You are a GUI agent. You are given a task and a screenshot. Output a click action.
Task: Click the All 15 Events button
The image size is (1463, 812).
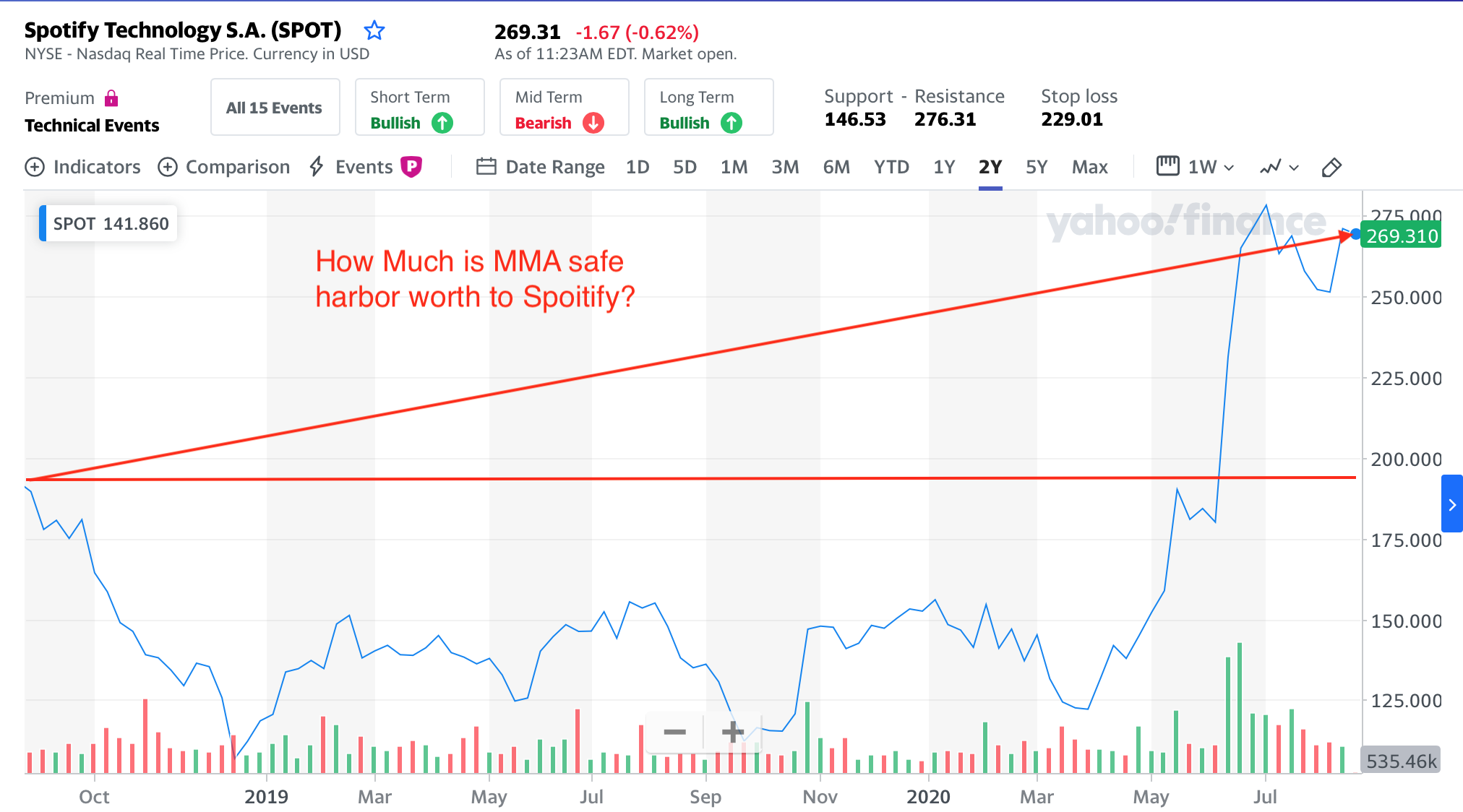(x=275, y=107)
